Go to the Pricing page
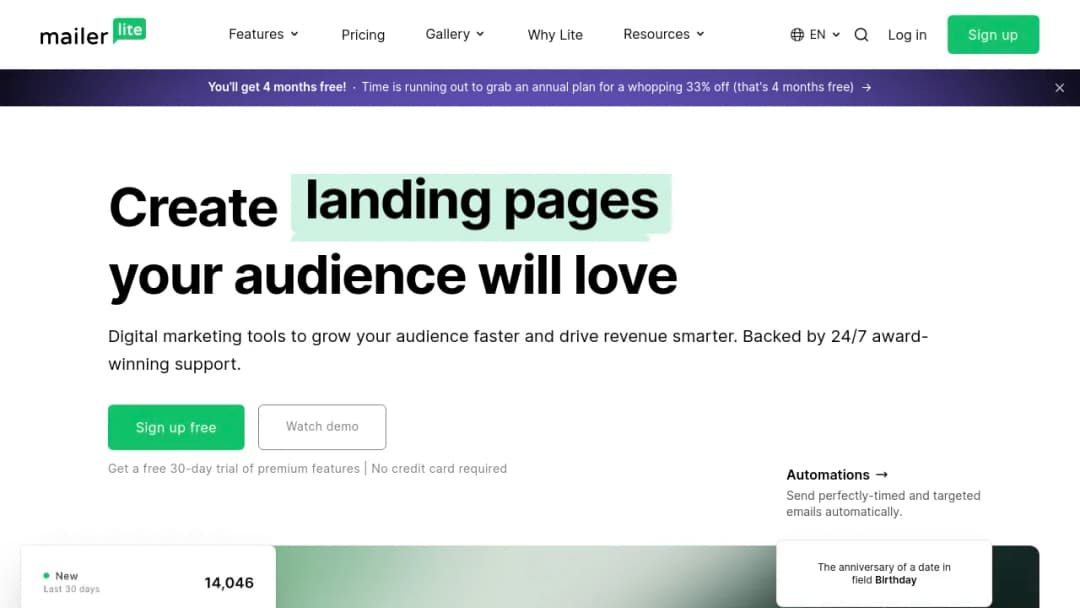 (363, 34)
